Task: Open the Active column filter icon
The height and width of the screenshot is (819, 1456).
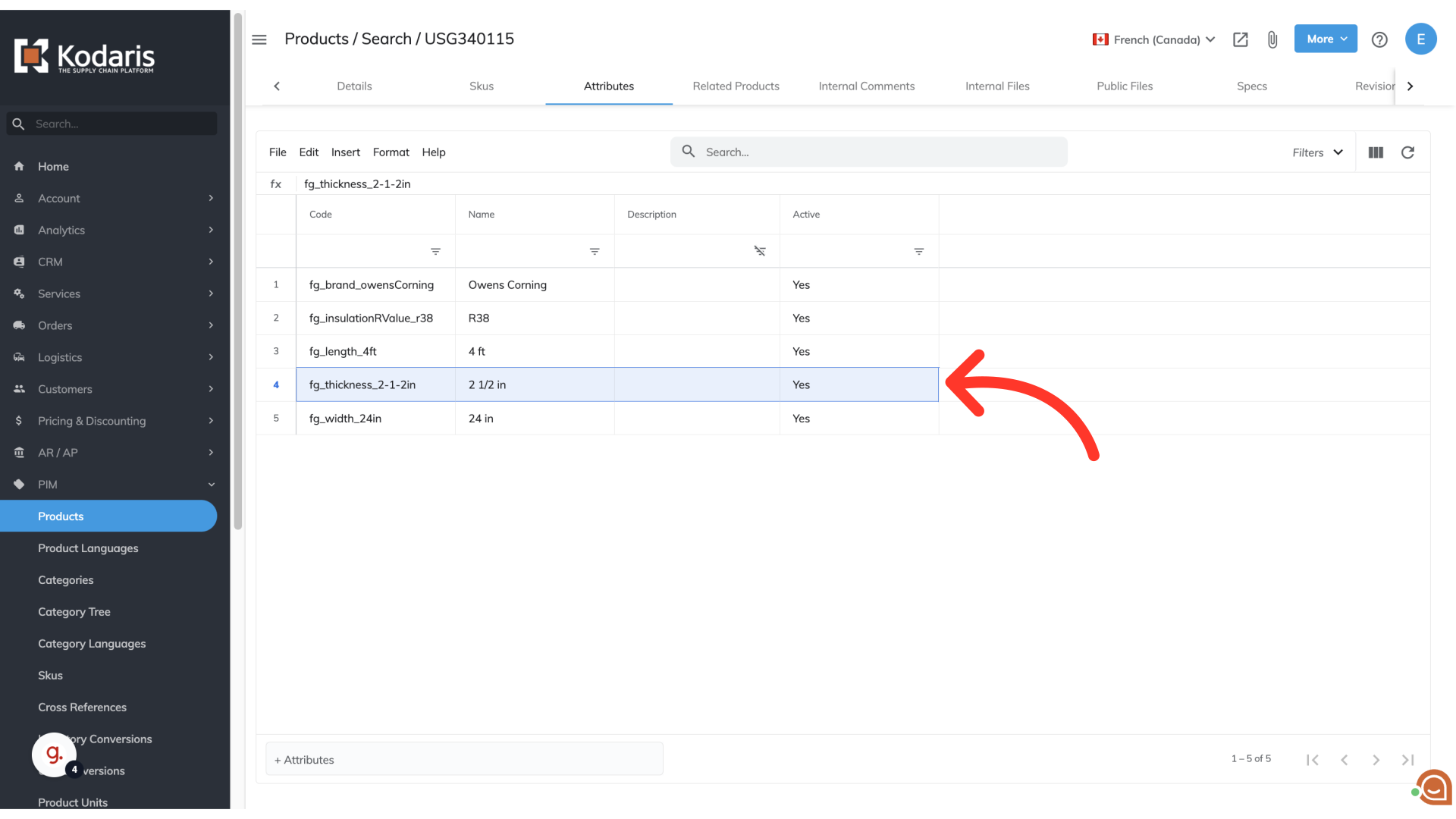Action: (x=918, y=251)
